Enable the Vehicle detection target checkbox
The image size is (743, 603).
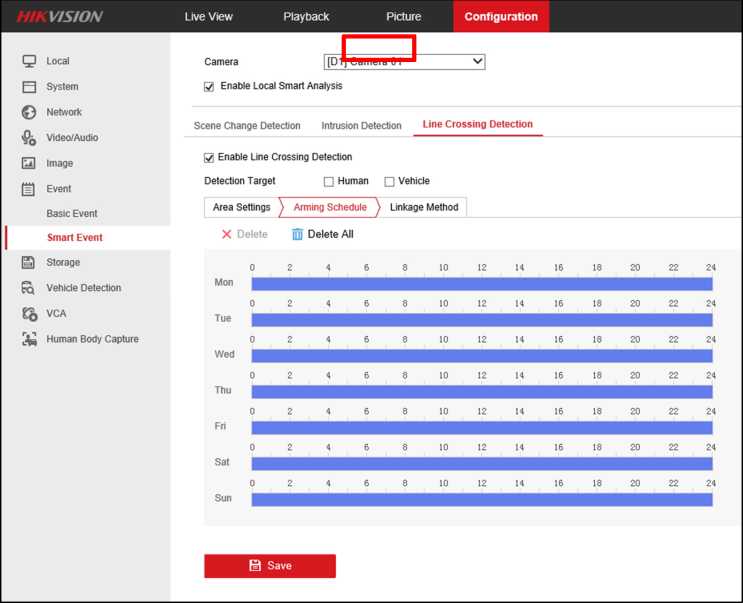pos(390,182)
